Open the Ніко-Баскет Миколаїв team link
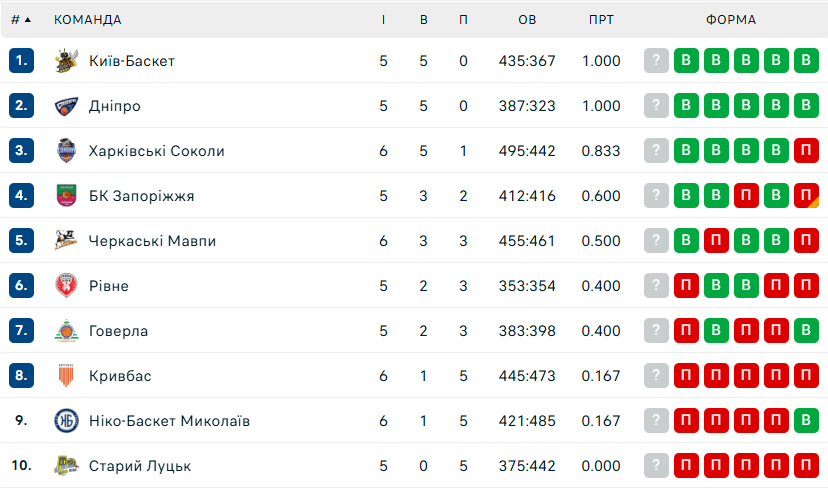The image size is (828, 490). click(x=169, y=421)
